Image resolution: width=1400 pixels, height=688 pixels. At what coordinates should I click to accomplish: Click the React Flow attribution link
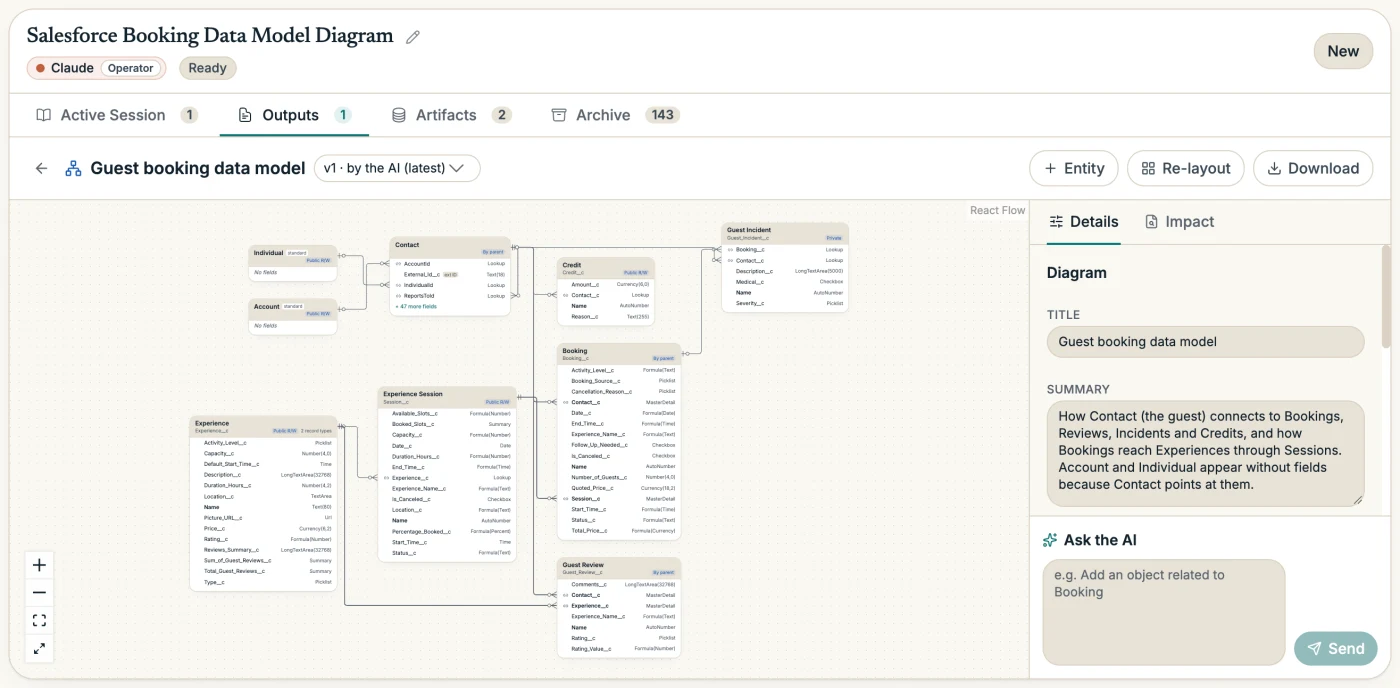[997, 210]
